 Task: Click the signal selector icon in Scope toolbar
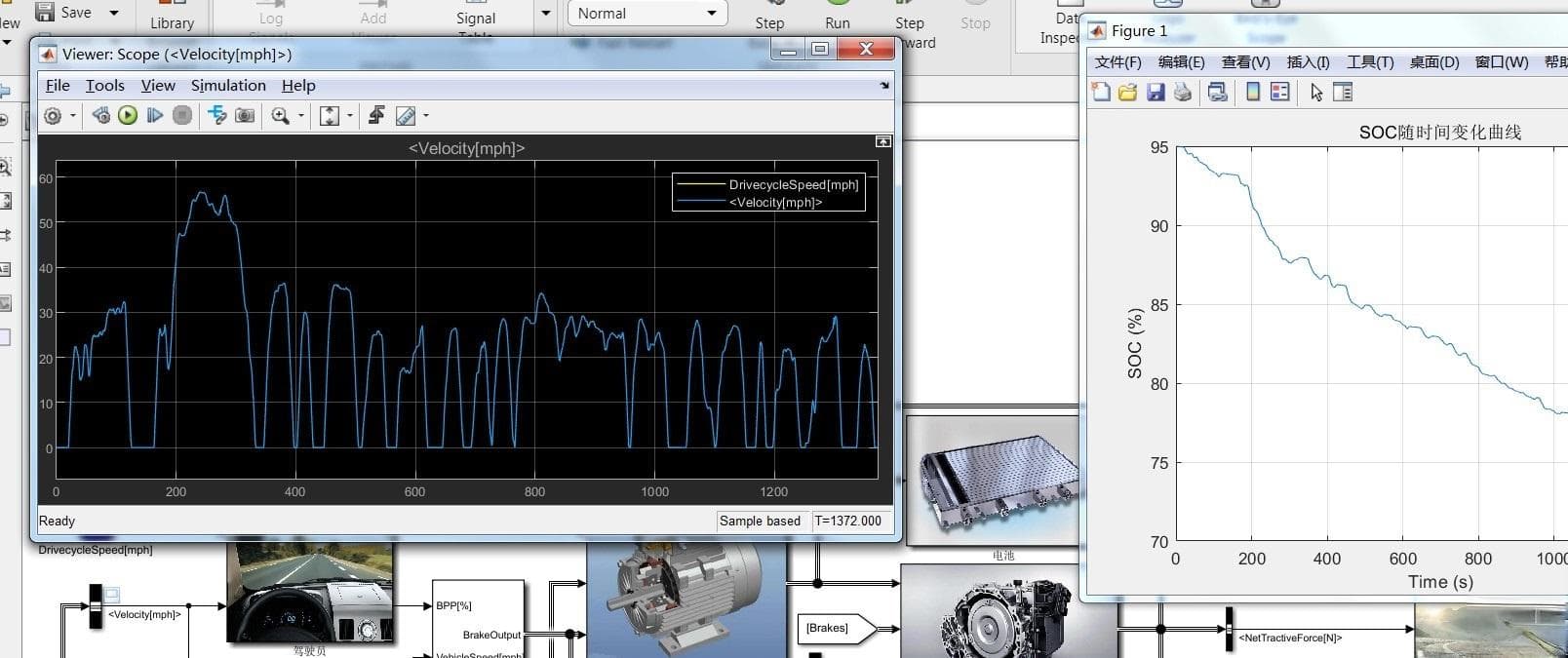[217, 116]
